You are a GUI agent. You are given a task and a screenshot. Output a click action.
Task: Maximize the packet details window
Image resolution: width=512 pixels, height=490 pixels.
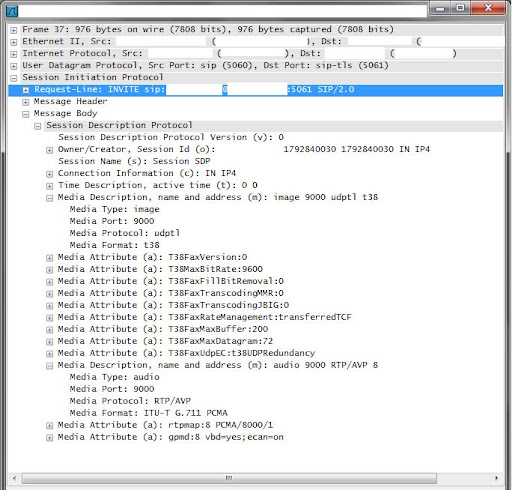pyautogui.click(x=460, y=8)
